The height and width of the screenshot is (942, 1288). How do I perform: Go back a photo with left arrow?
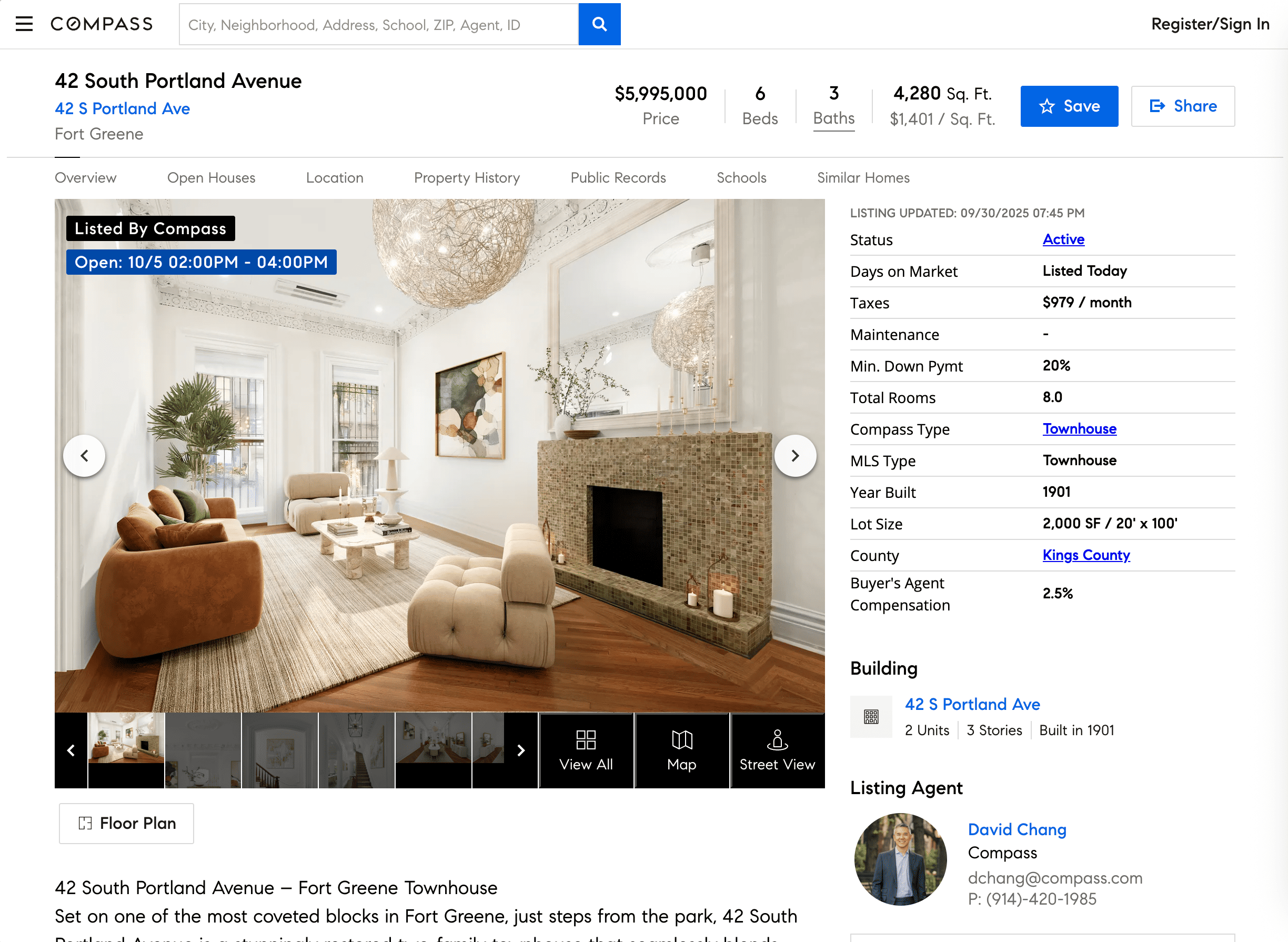[x=84, y=455]
